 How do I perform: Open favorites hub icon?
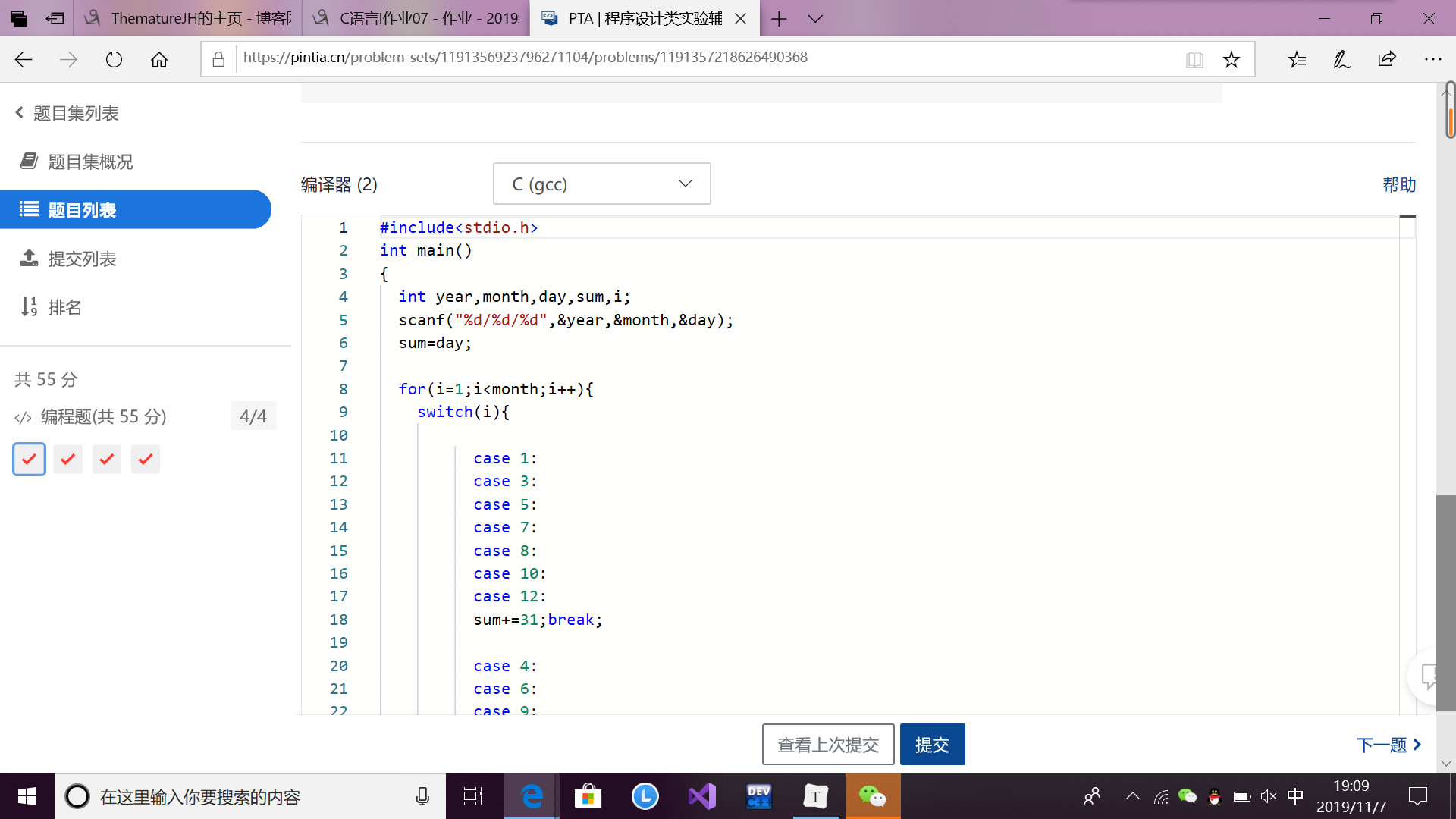click(1297, 59)
